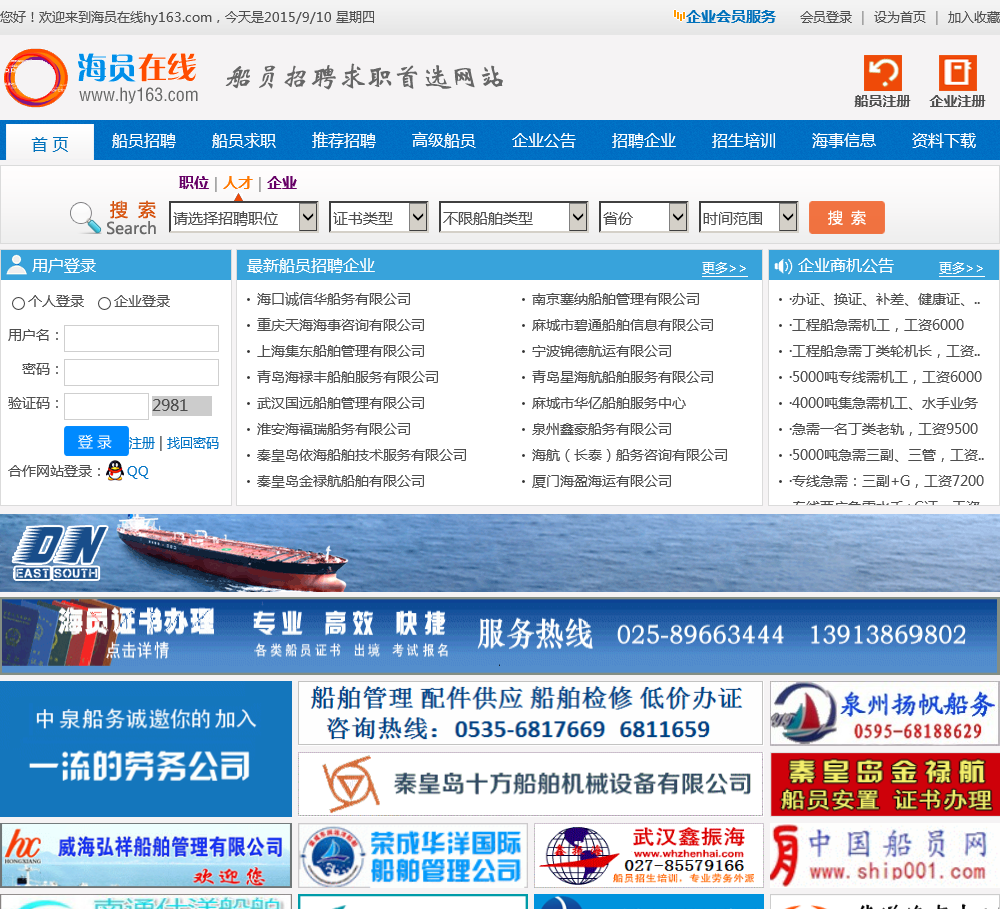
Task: Click 更多>> in 最新船员招聘企业 panel
Action: (724, 267)
